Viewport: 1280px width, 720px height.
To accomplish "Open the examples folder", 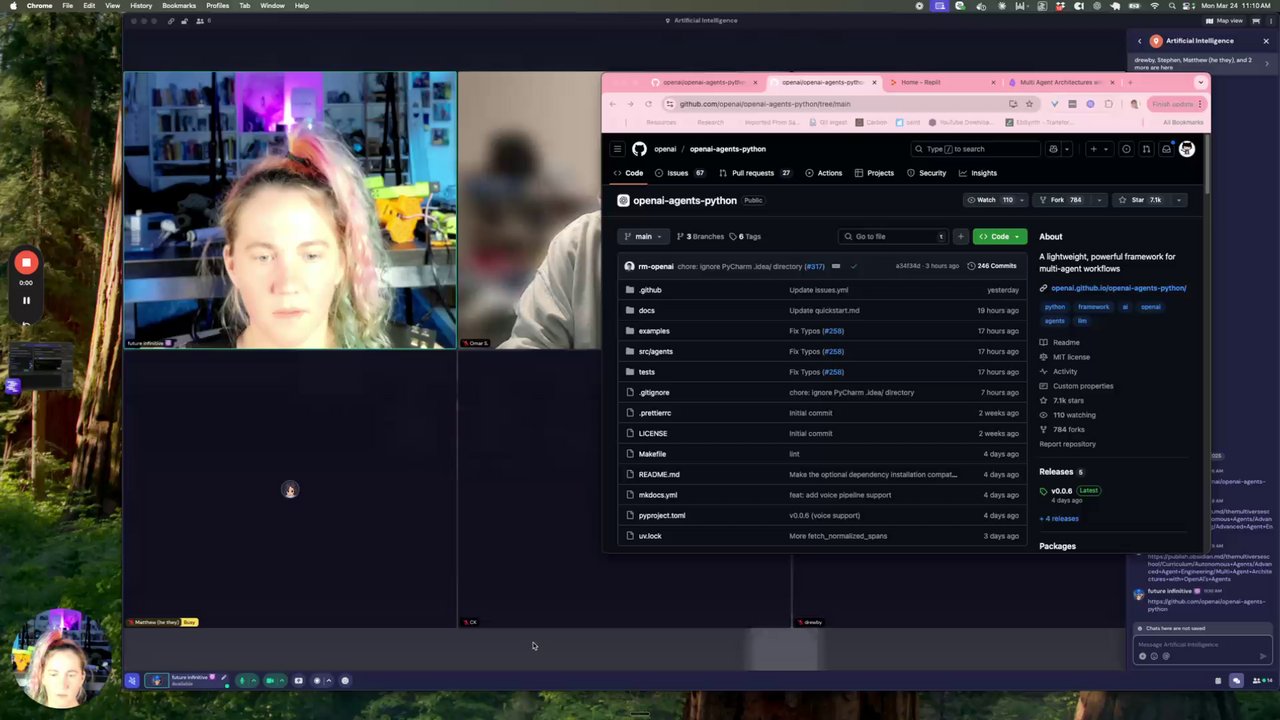I will (x=654, y=331).
